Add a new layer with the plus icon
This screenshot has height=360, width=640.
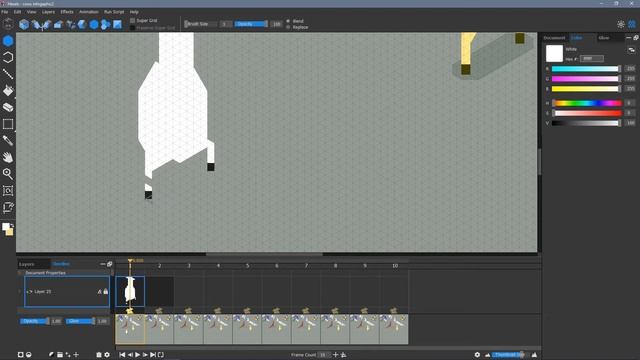[x=76, y=355]
